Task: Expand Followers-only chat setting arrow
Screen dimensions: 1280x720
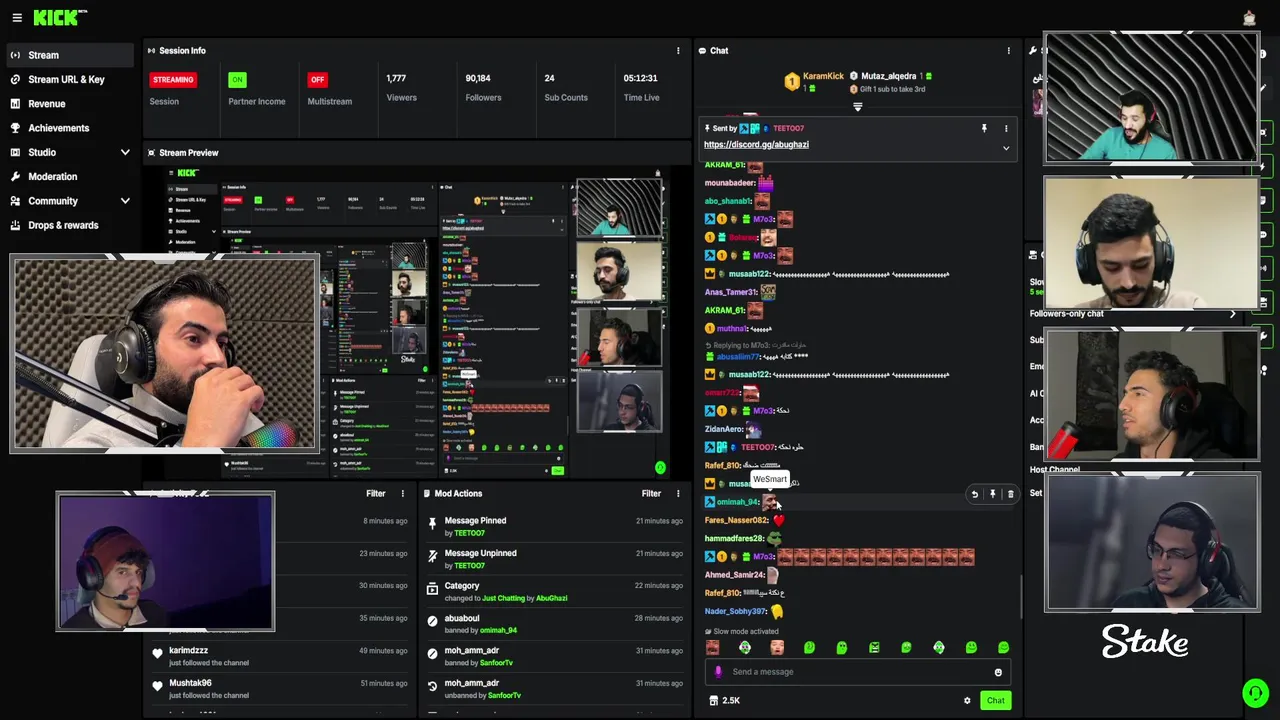Action: tap(1232, 314)
